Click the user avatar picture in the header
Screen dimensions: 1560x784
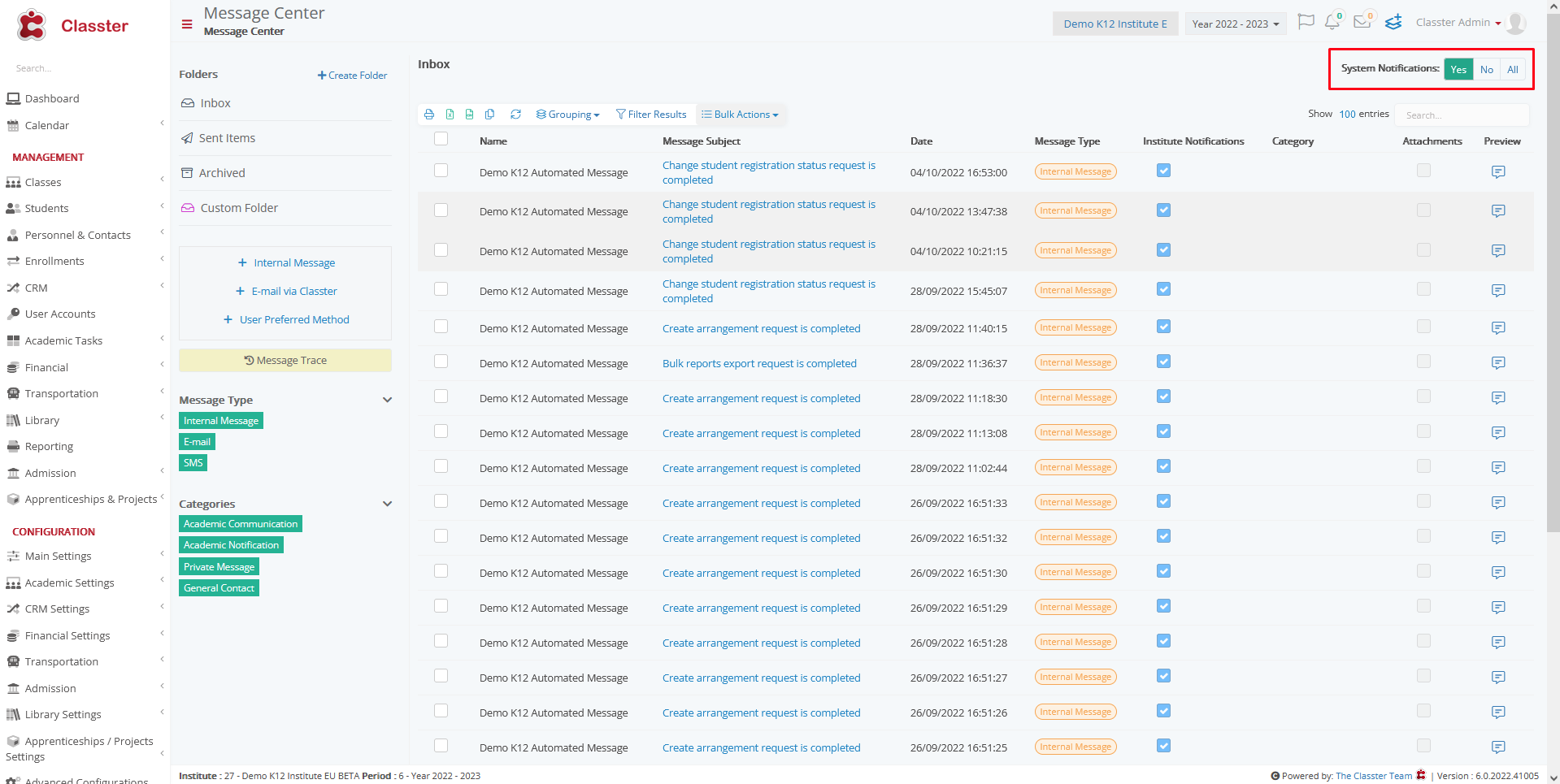(x=1515, y=23)
